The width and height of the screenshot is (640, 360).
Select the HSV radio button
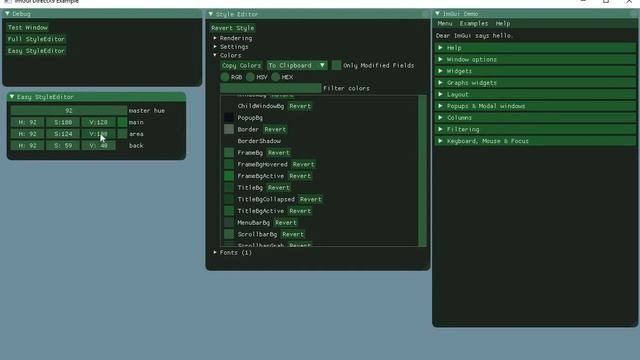pos(250,77)
